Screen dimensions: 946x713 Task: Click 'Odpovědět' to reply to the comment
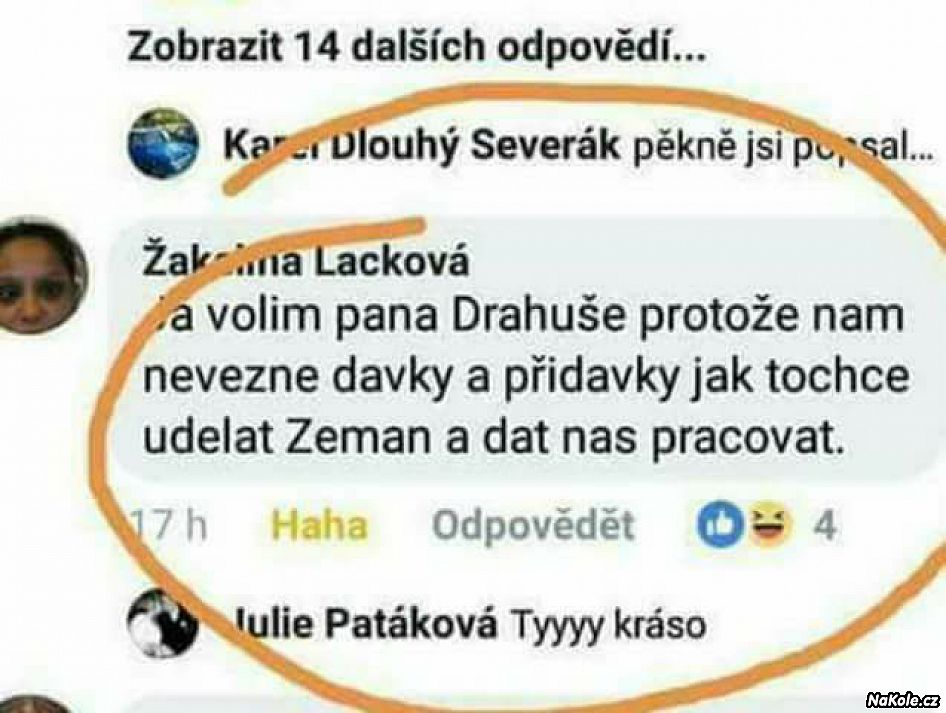(x=533, y=526)
